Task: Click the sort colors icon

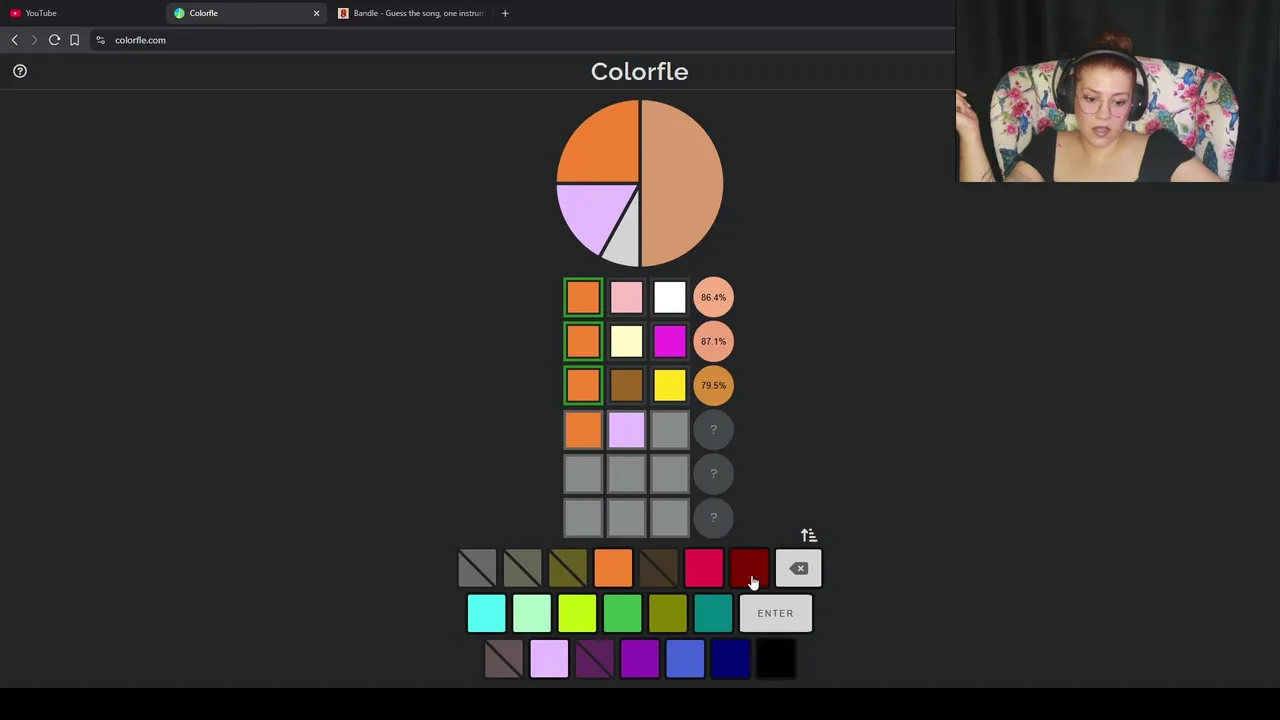Action: pos(809,535)
